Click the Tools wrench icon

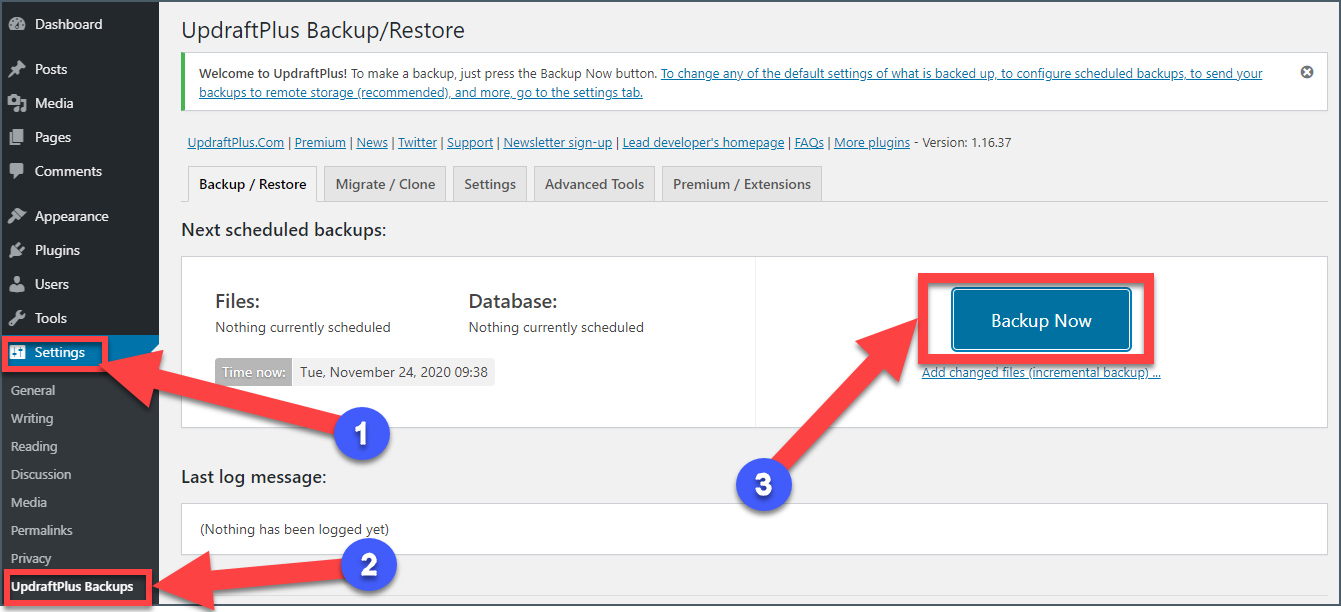point(17,318)
